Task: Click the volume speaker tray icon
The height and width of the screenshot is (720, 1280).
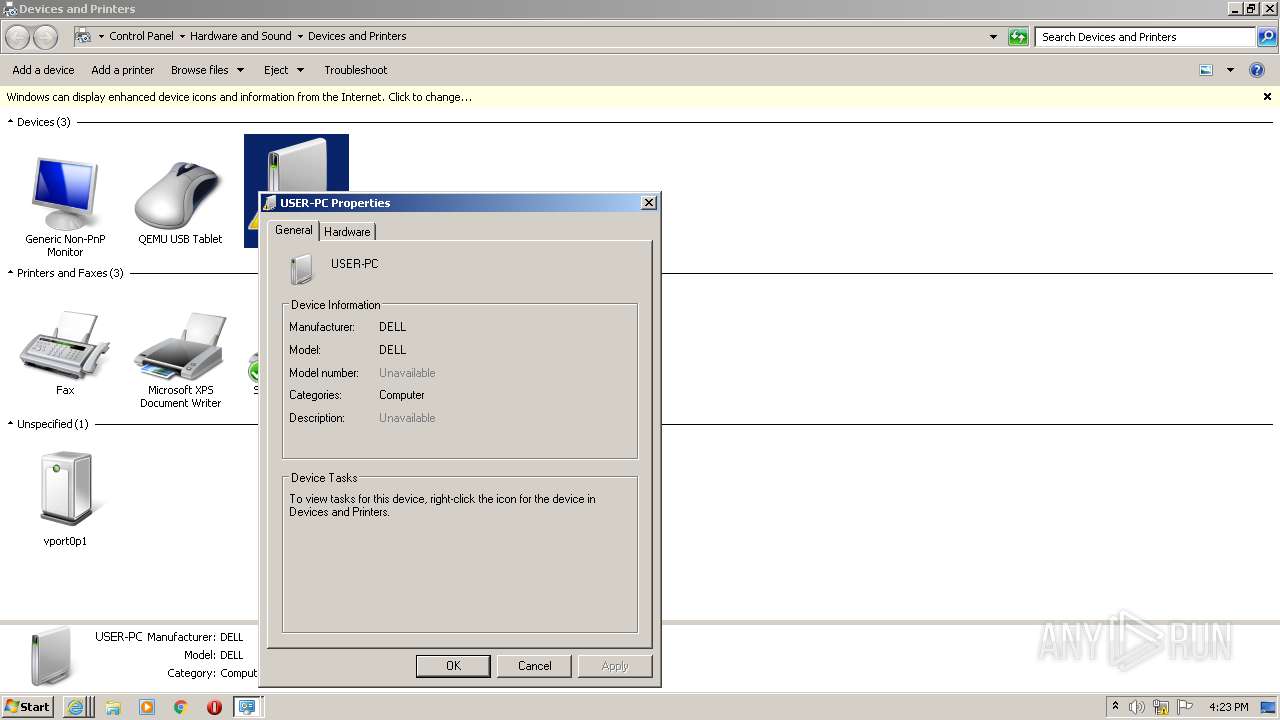Action: pos(1137,707)
